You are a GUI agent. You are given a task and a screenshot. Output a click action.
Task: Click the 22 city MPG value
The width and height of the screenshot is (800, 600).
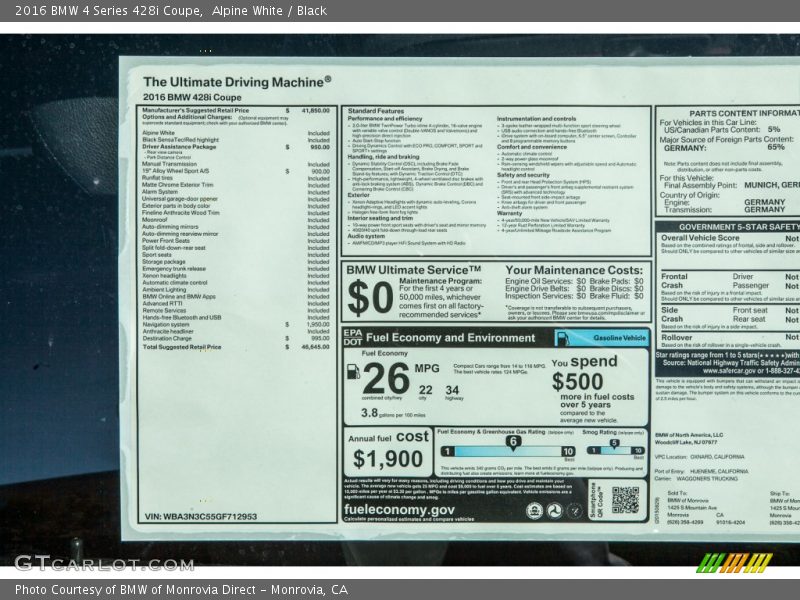426,390
